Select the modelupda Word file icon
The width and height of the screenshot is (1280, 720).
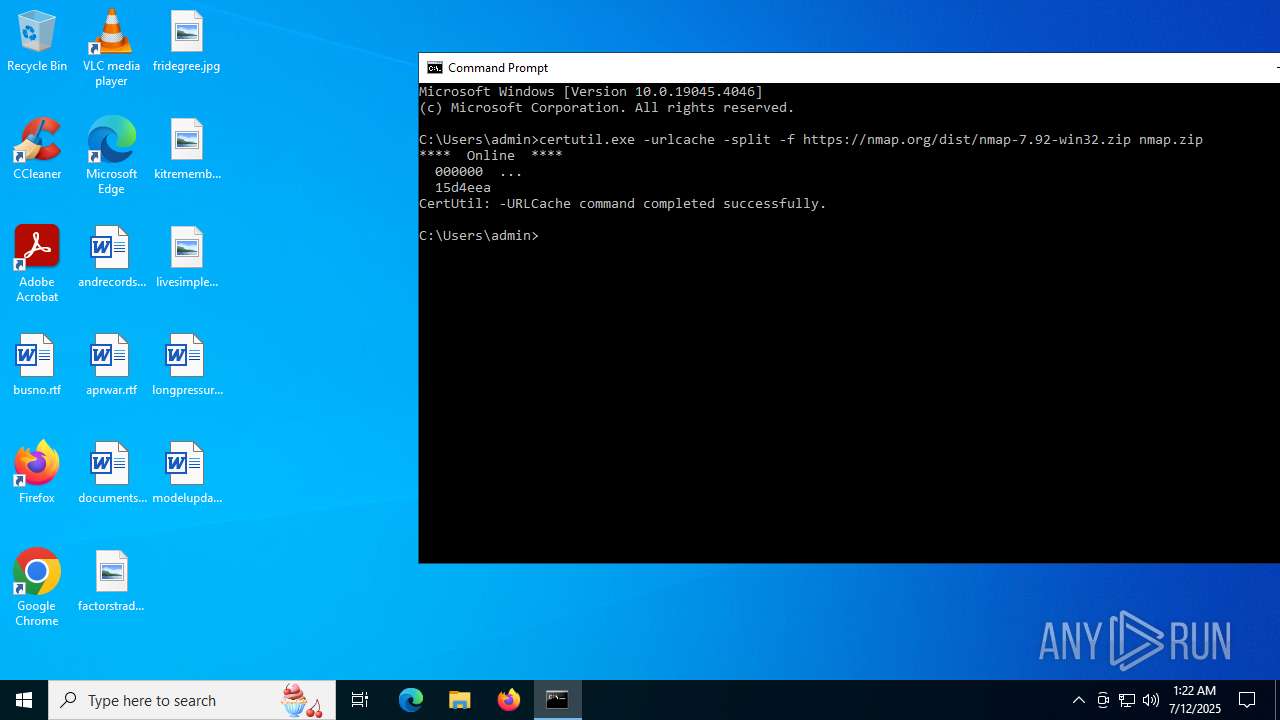click(186, 474)
